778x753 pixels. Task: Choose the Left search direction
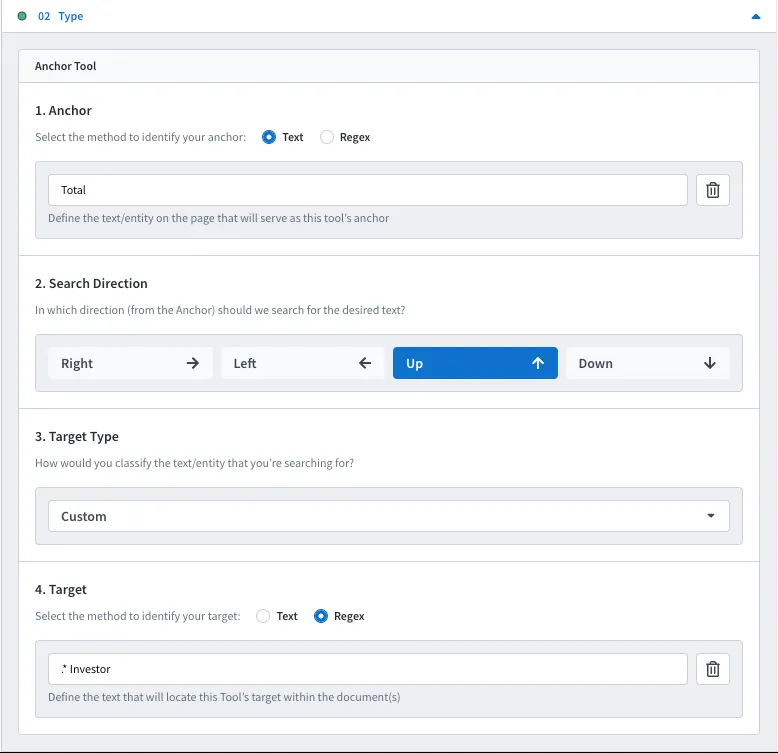303,363
